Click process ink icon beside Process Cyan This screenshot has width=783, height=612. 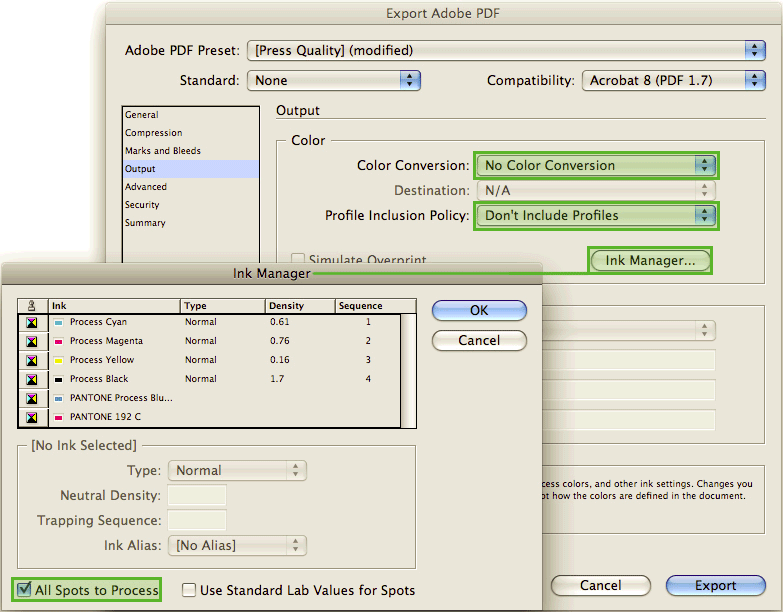[x=33, y=323]
